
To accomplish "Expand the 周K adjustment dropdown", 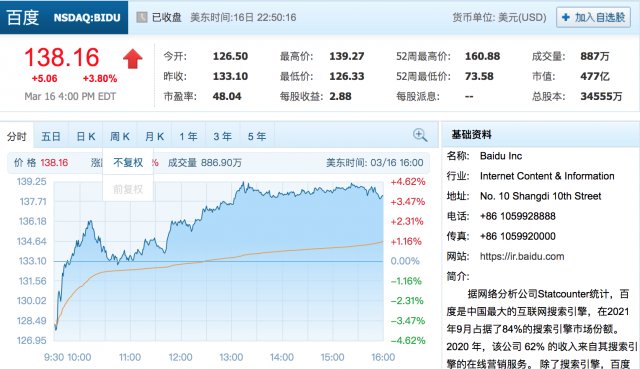I will [120, 136].
